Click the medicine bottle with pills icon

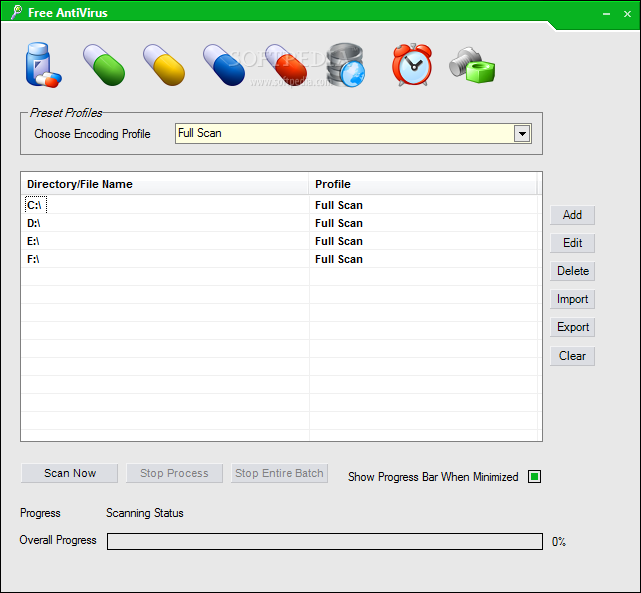click(43, 65)
